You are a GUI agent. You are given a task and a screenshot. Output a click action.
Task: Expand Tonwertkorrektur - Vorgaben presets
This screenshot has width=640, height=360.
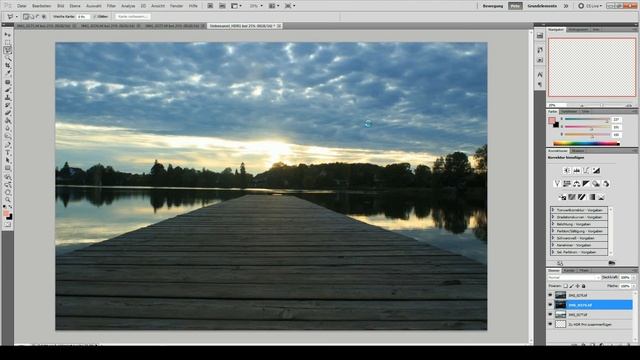tap(553, 210)
